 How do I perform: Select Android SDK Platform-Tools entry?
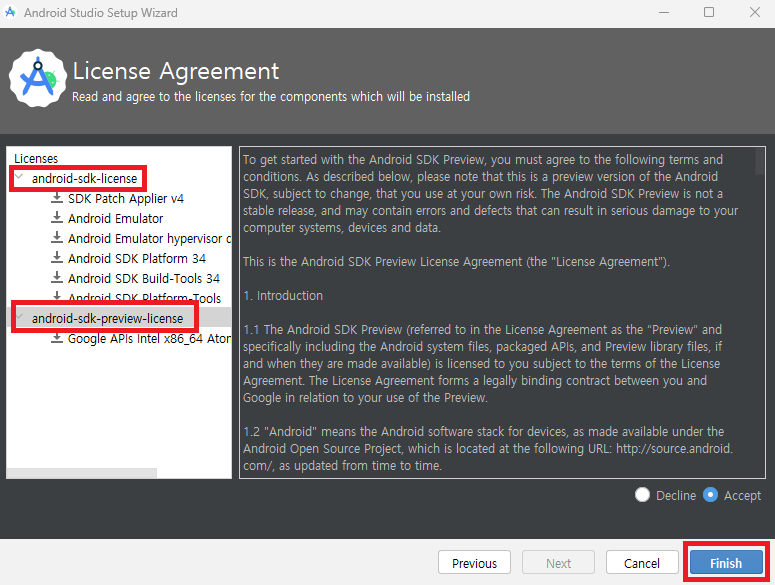[144, 298]
